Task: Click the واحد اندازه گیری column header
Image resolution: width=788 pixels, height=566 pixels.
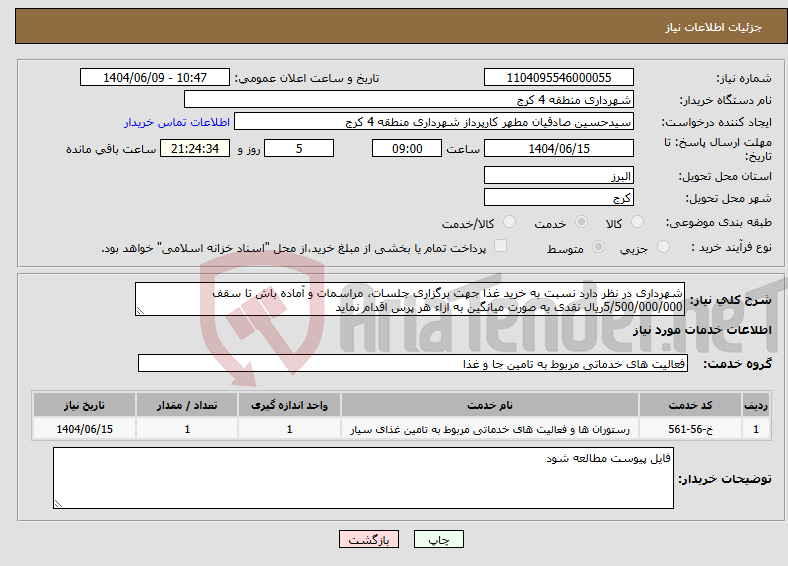Action: (289, 405)
